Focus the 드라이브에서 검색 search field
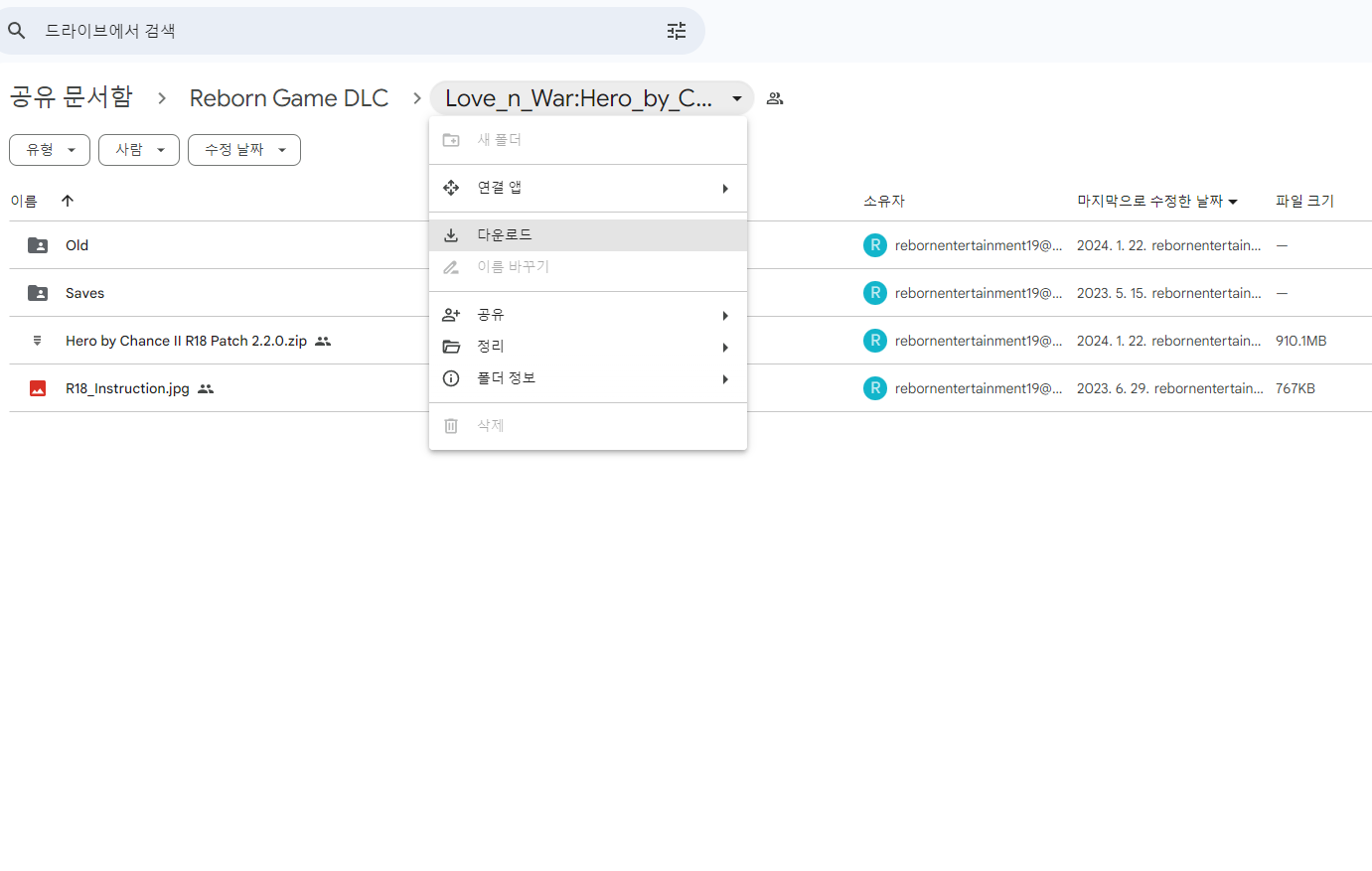 [x=348, y=31]
